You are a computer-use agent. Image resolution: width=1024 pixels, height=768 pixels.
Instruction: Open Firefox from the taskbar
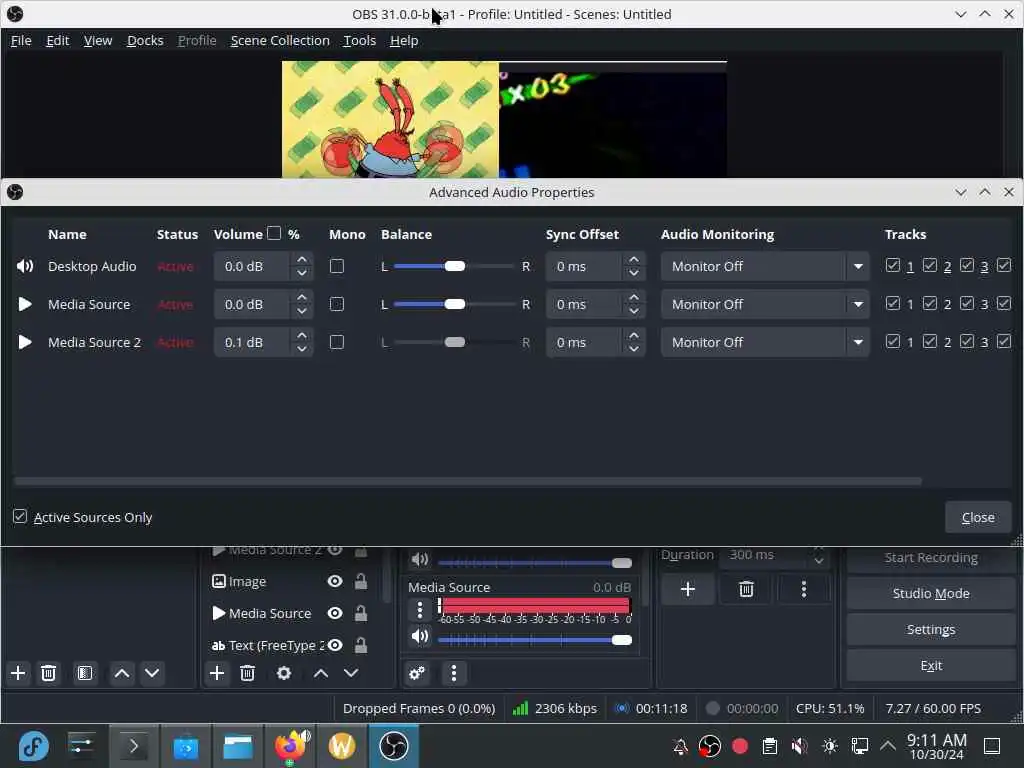291,746
